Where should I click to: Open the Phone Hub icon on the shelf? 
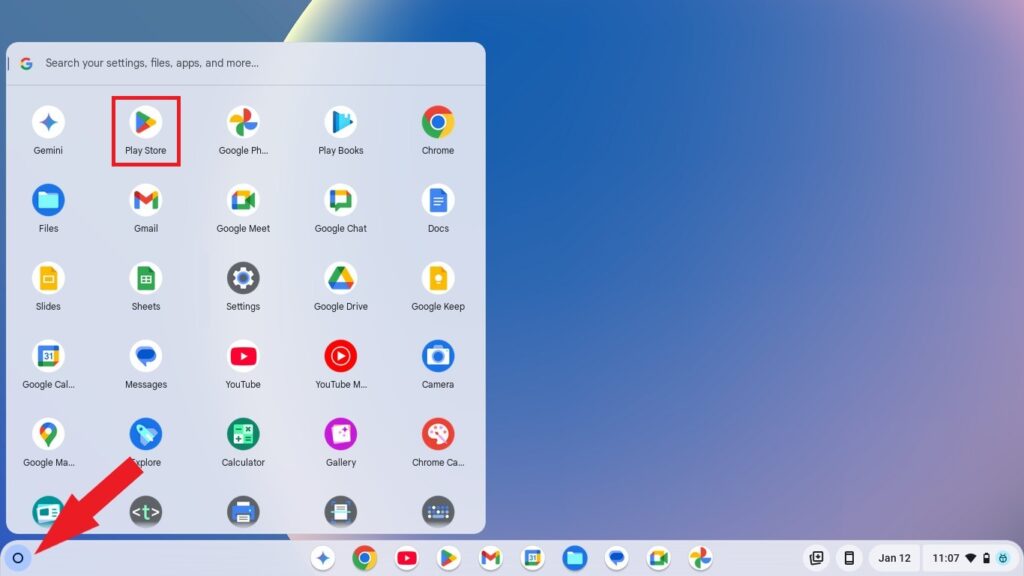[x=849, y=558]
